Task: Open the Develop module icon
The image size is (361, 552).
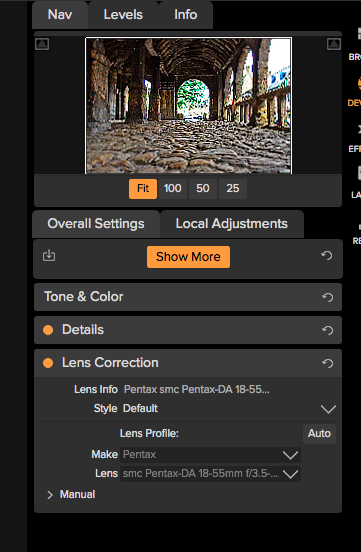Action: (356, 92)
